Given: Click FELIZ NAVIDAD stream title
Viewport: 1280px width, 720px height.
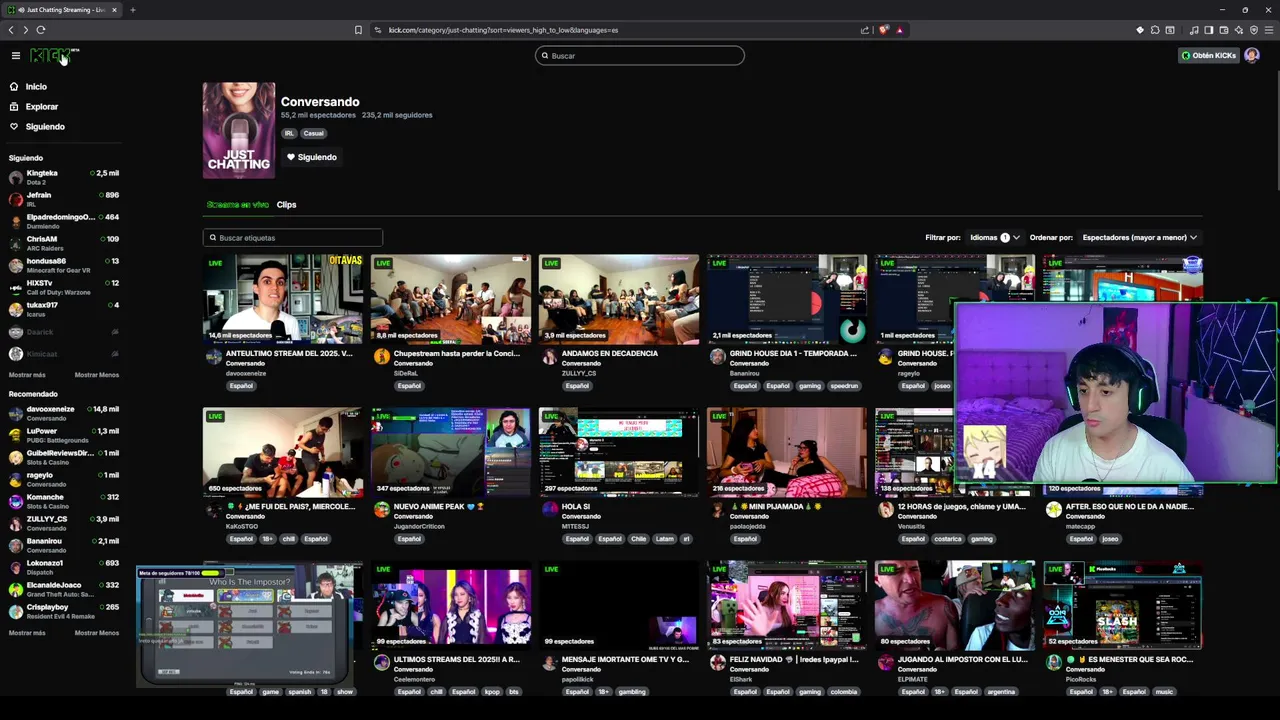Looking at the screenshot, I should click(794, 660).
